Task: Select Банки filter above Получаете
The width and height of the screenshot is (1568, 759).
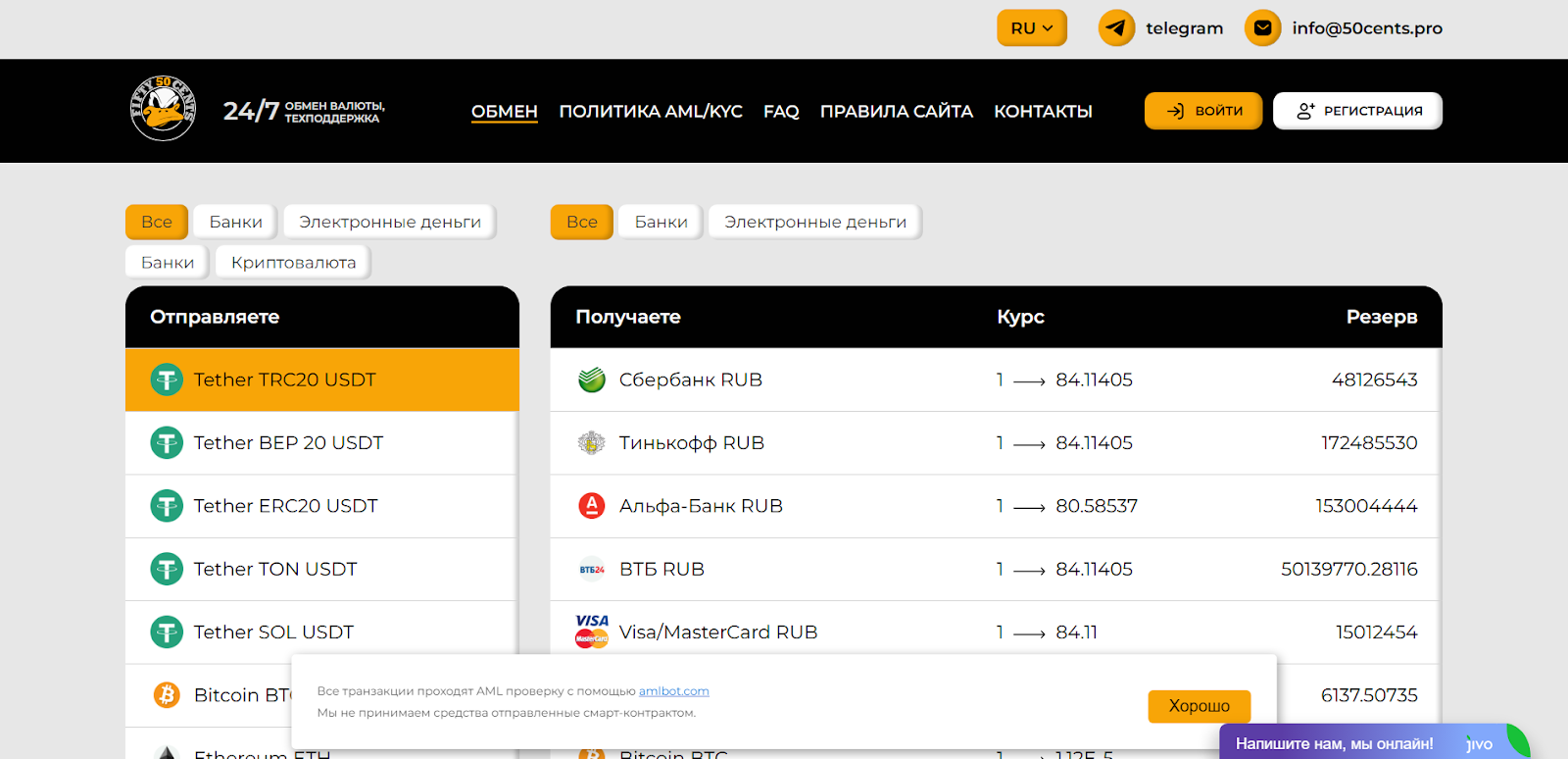Action: (661, 222)
